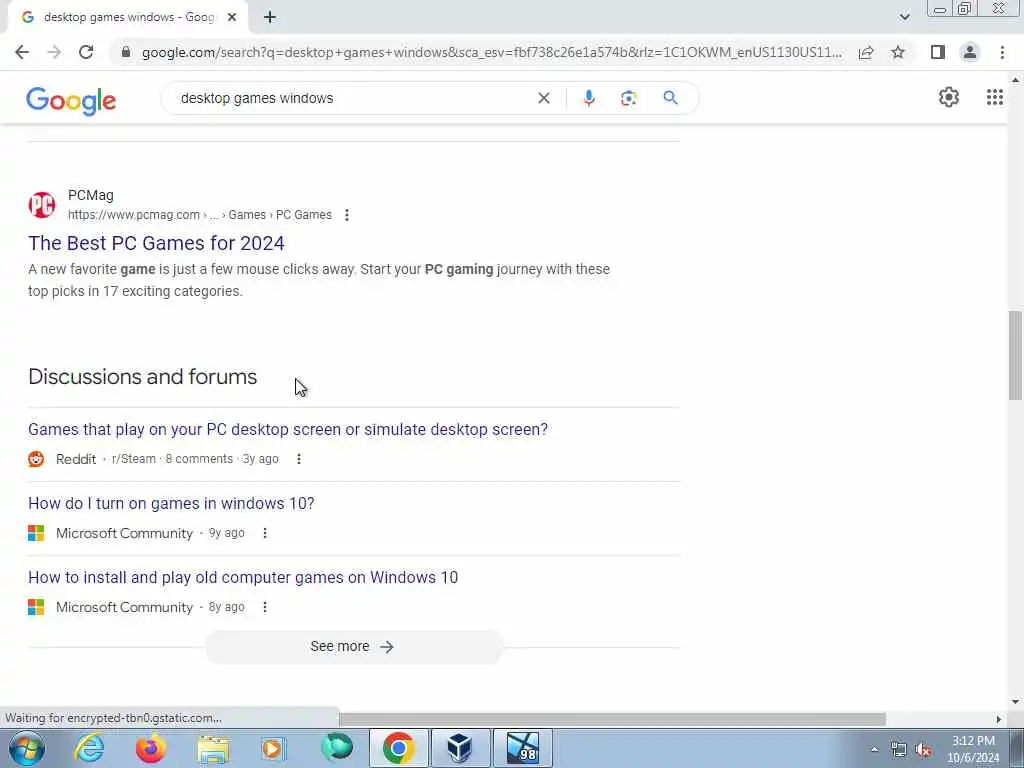Viewport: 1024px width, 768px height.
Task: Click the network tray icon
Action: [899, 750]
